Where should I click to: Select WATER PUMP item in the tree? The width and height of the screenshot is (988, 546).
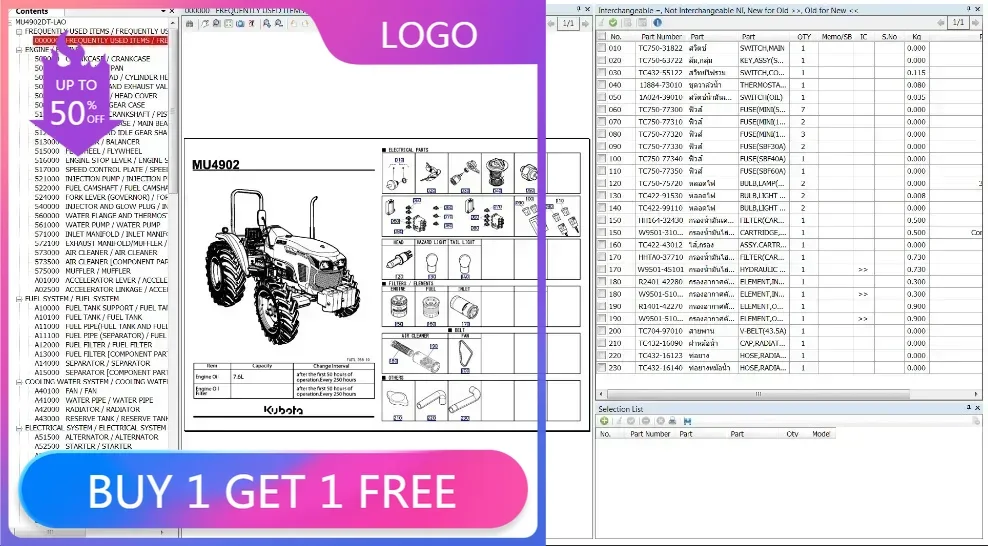click(x=97, y=225)
